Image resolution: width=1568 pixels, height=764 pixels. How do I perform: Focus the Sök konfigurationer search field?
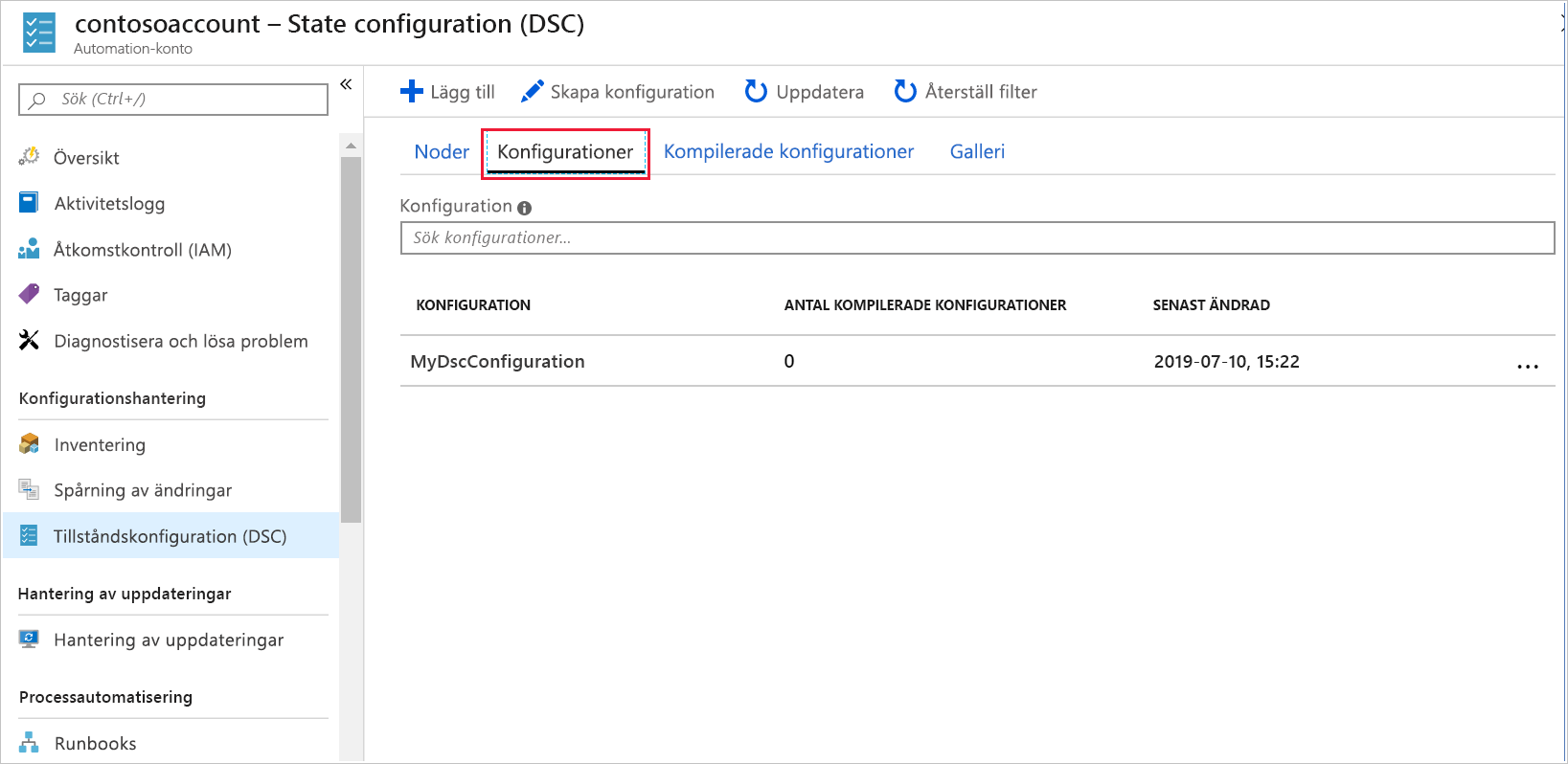tap(977, 237)
